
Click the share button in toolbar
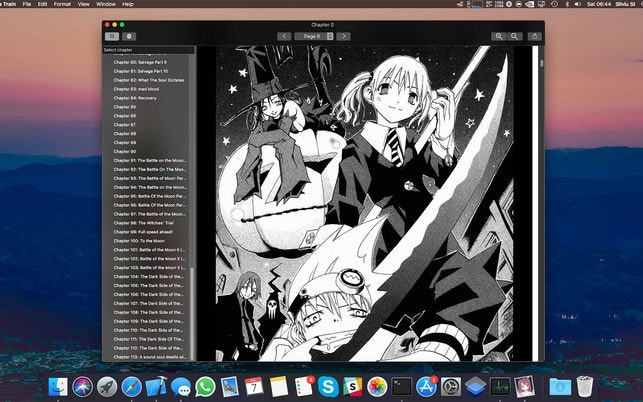[x=535, y=37]
